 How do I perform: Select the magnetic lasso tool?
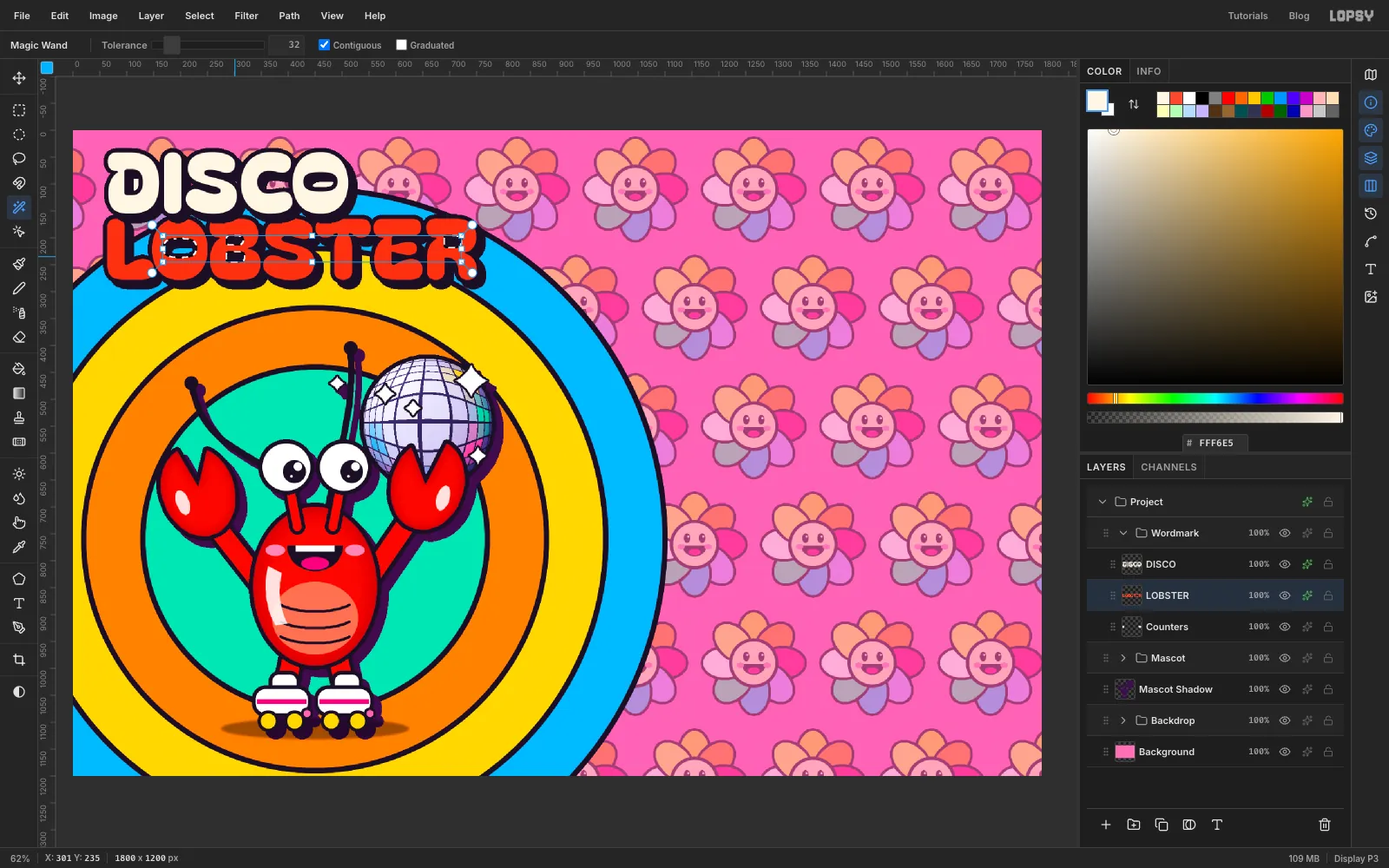tap(19, 183)
